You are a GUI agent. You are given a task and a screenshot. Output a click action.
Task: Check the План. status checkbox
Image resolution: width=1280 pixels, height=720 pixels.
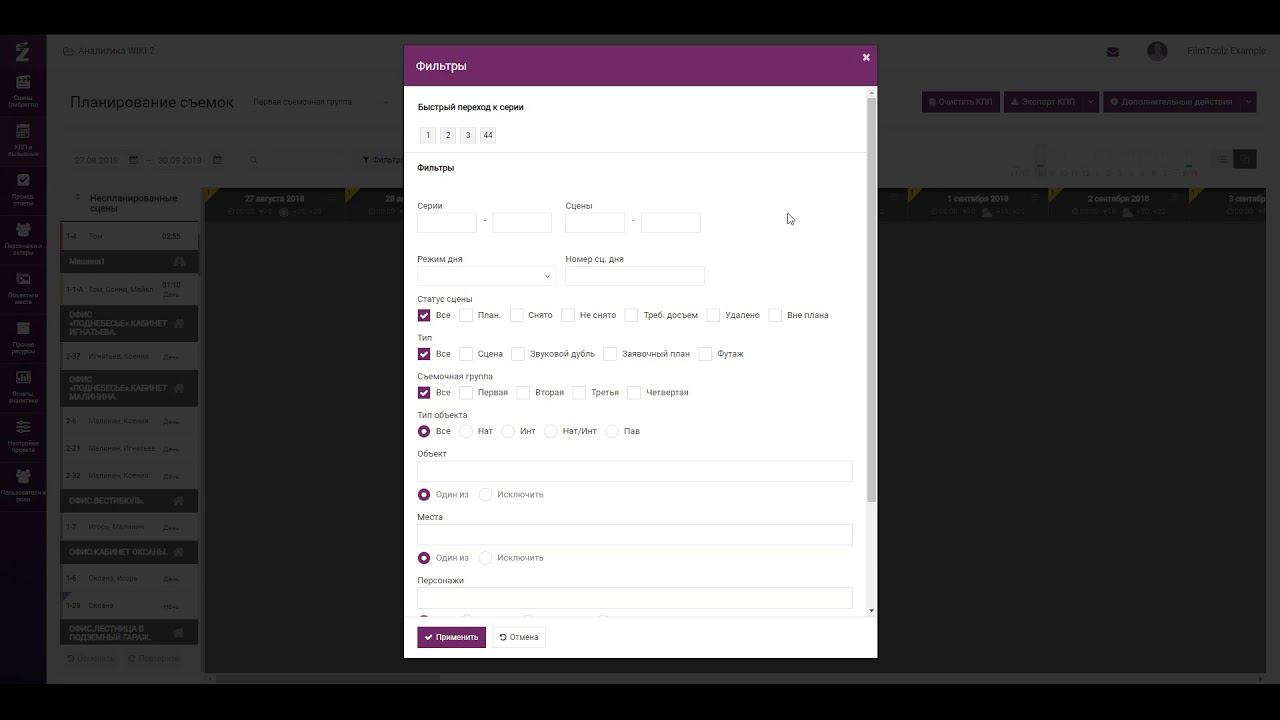click(x=466, y=315)
